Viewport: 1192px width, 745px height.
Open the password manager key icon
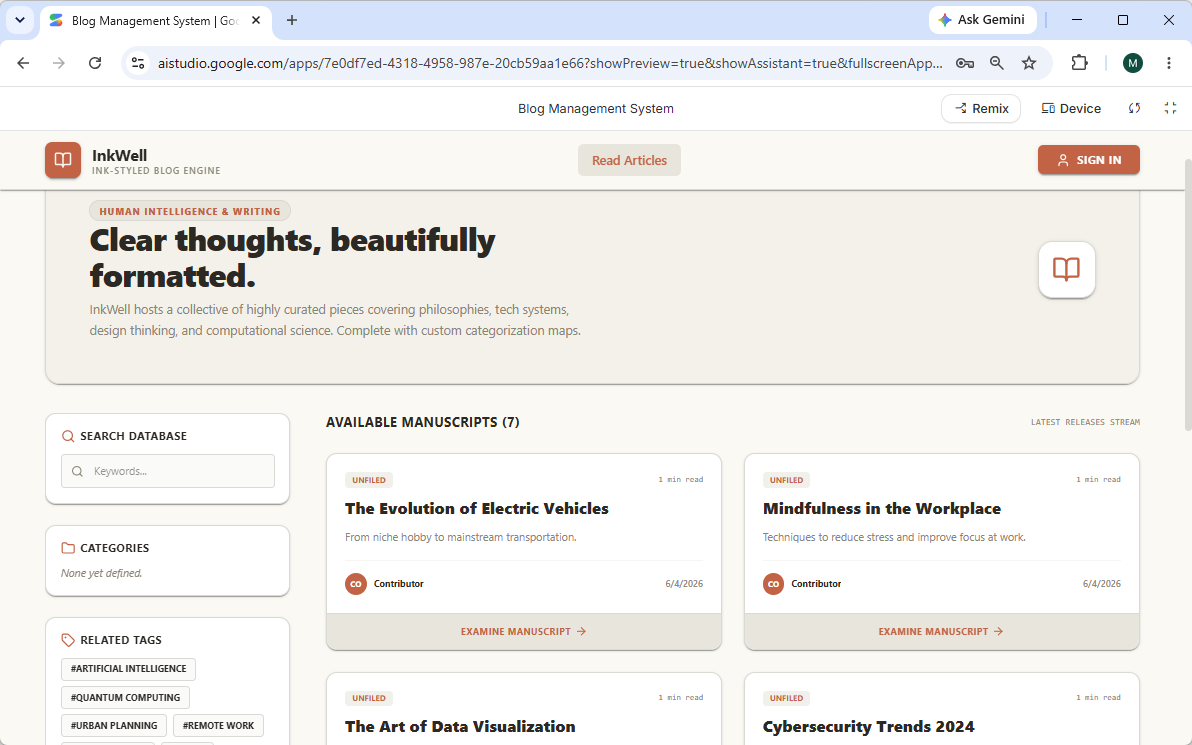click(x=965, y=63)
